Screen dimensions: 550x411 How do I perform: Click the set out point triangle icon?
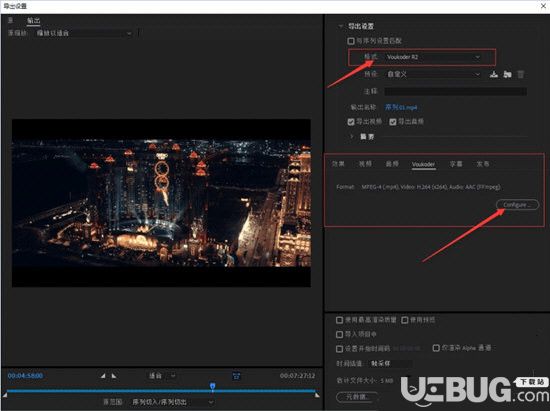click(114, 376)
